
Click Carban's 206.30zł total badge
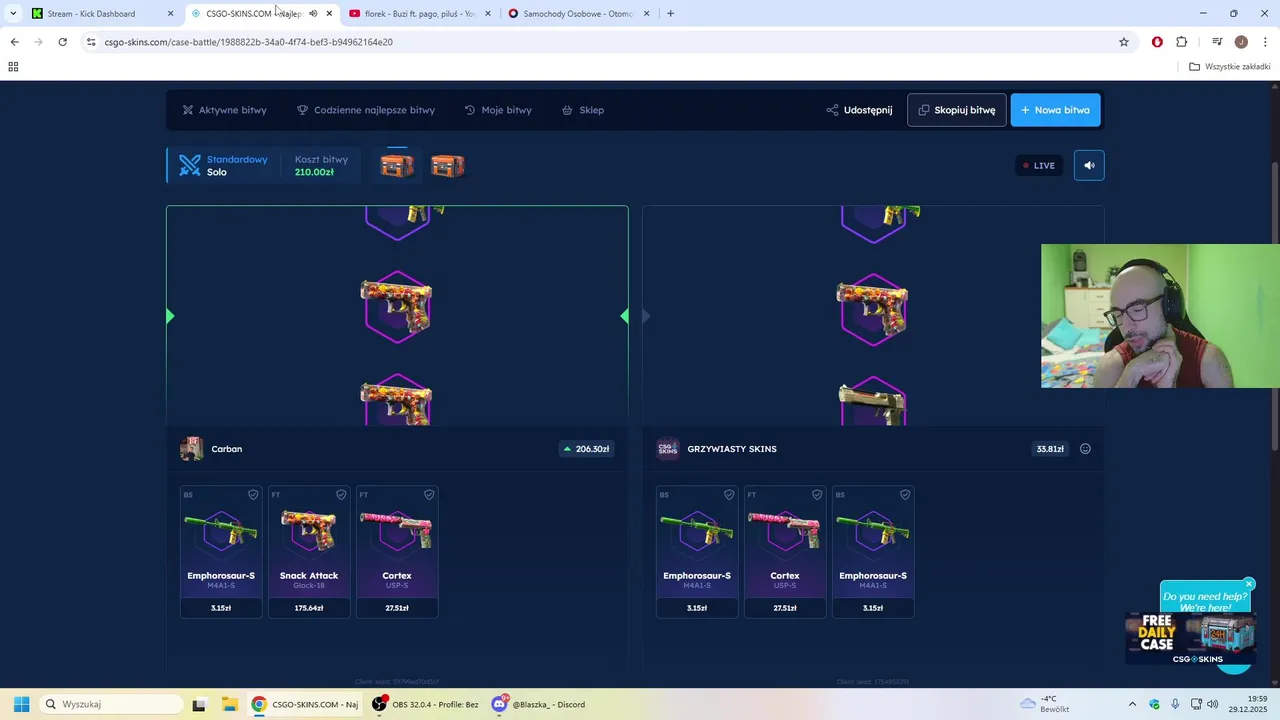coord(587,449)
